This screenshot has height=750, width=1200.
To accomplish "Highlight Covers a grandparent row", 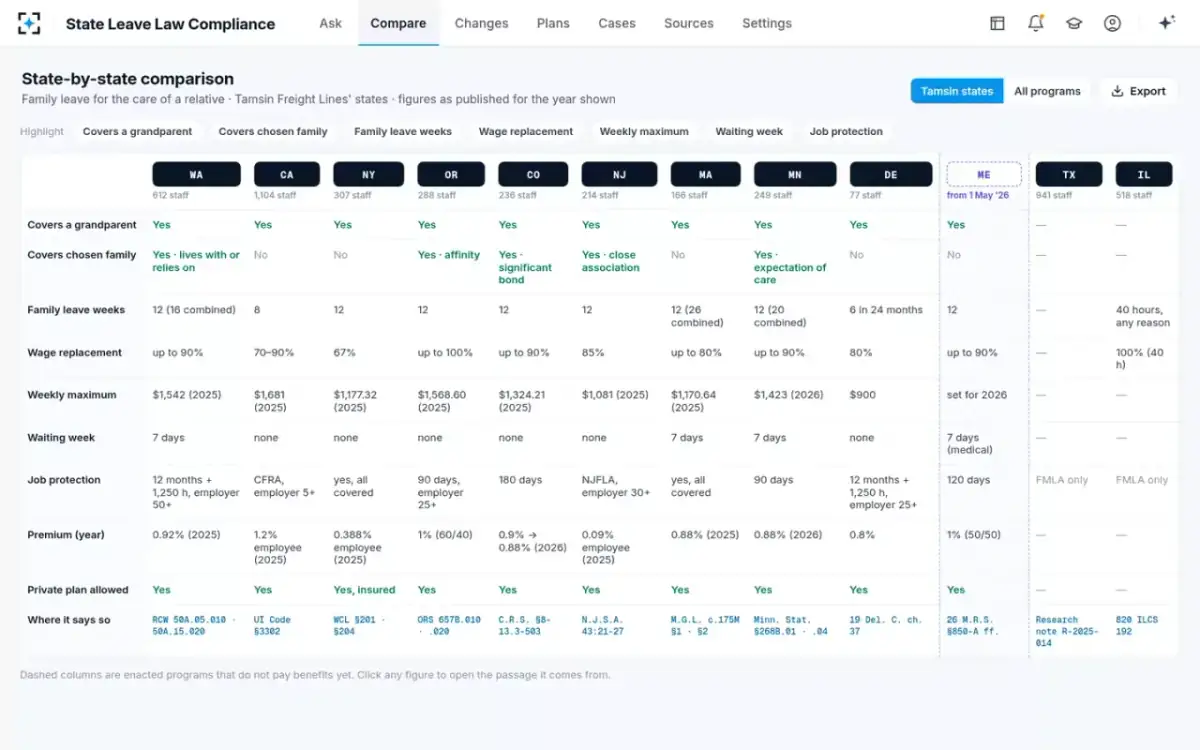I will point(138,131).
